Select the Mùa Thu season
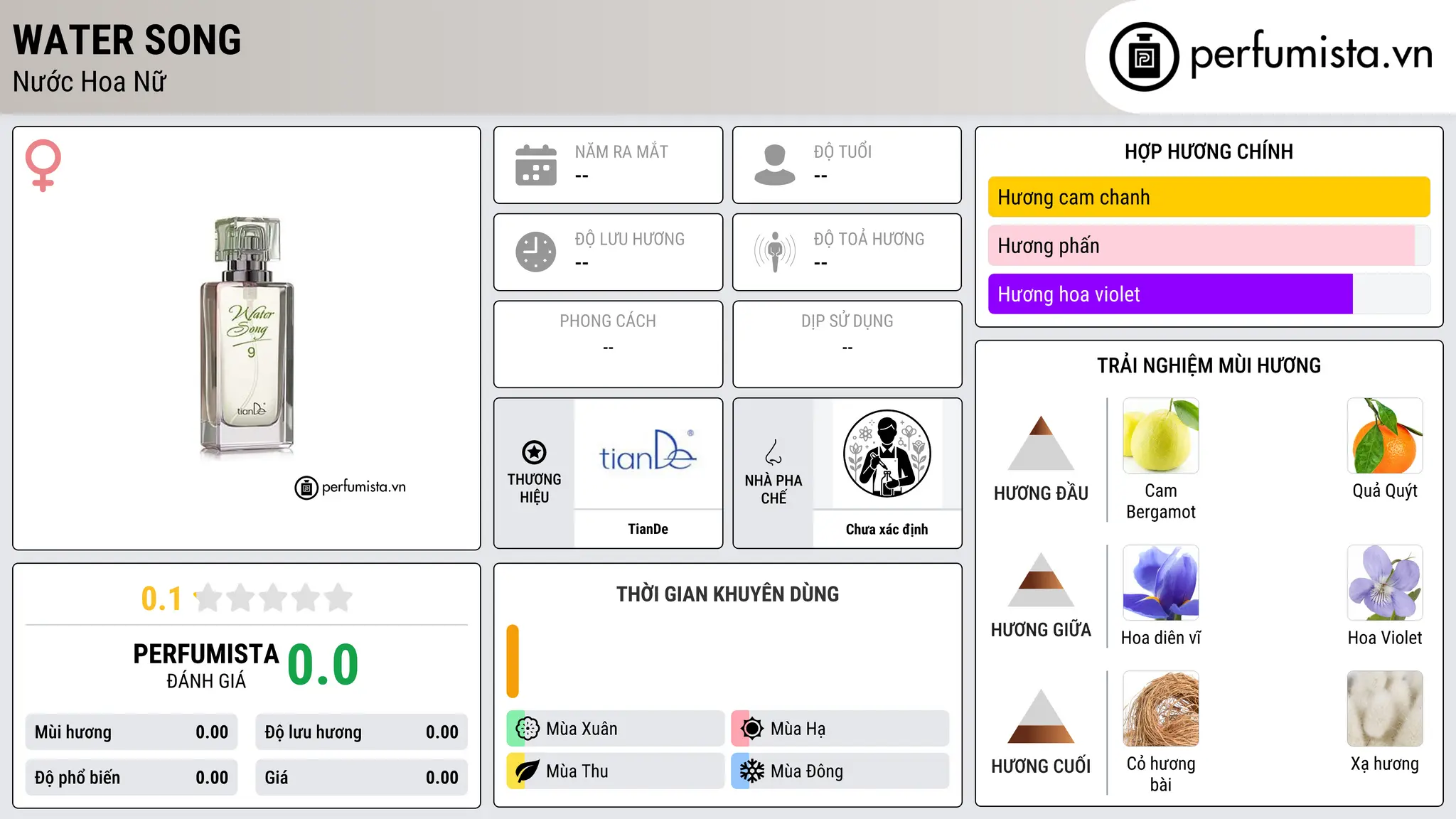 [615, 771]
